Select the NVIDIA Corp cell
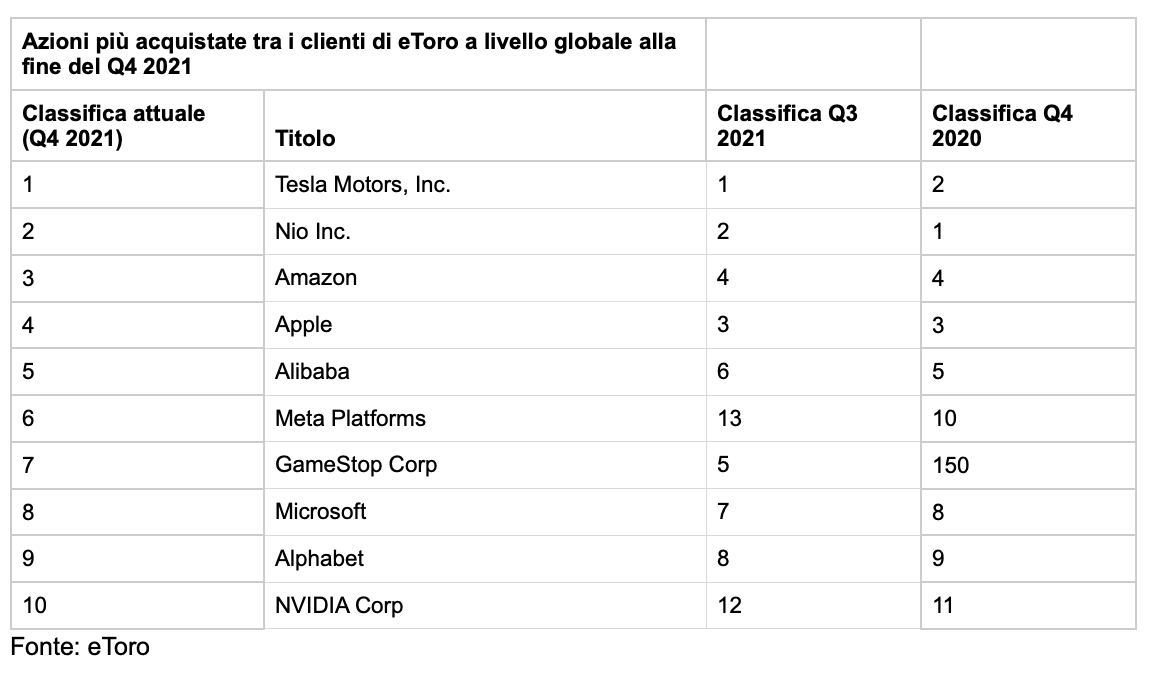The image size is (1156, 676). (339, 605)
